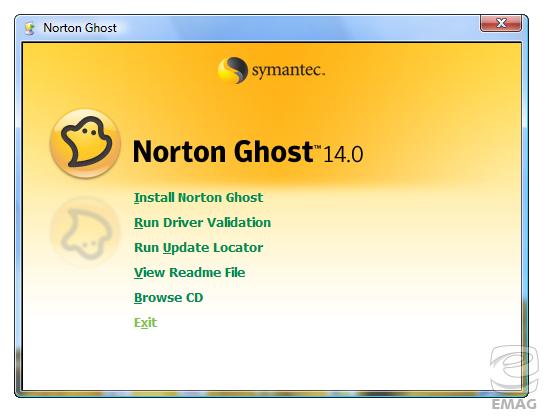Click the Norton Ghost 14.0 title text
The image size is (547, 416).
click(x=248, y=152)
